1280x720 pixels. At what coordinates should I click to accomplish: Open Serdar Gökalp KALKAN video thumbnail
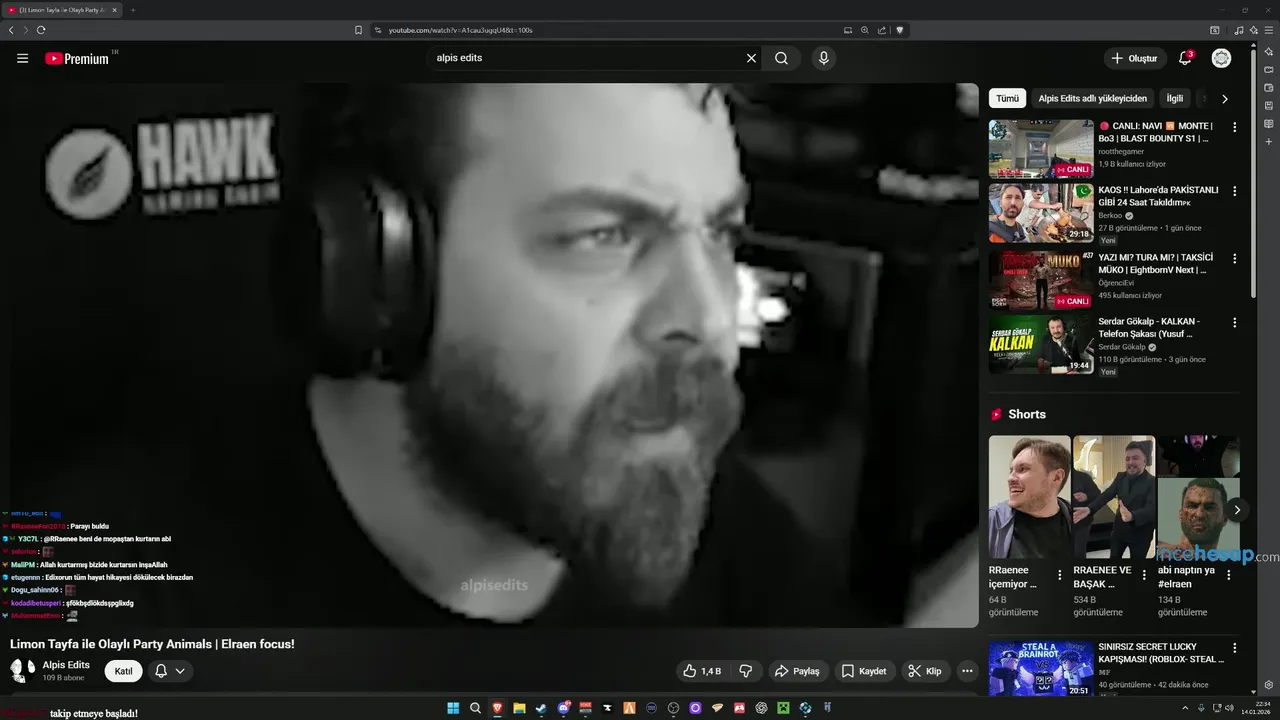1041,344
